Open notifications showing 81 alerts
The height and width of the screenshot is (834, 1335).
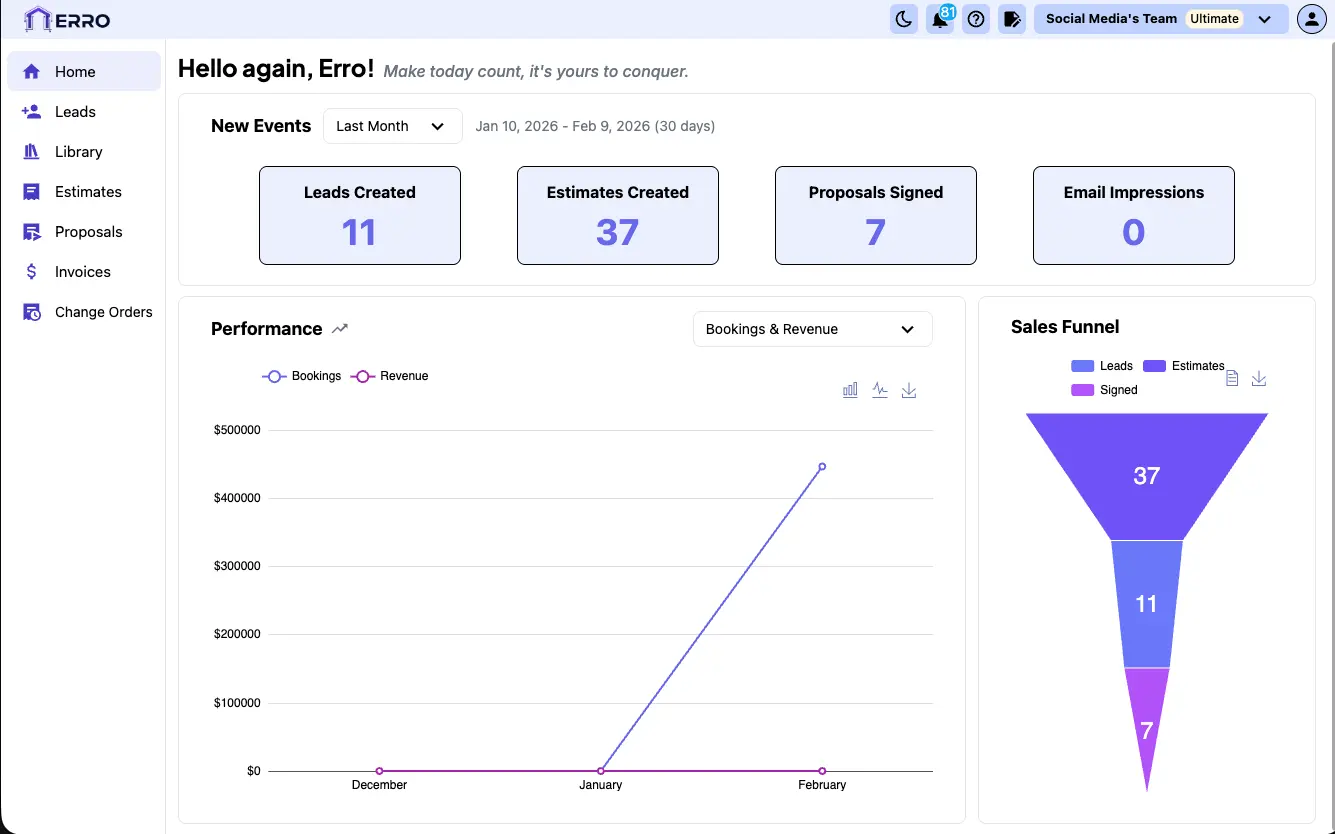939,18
